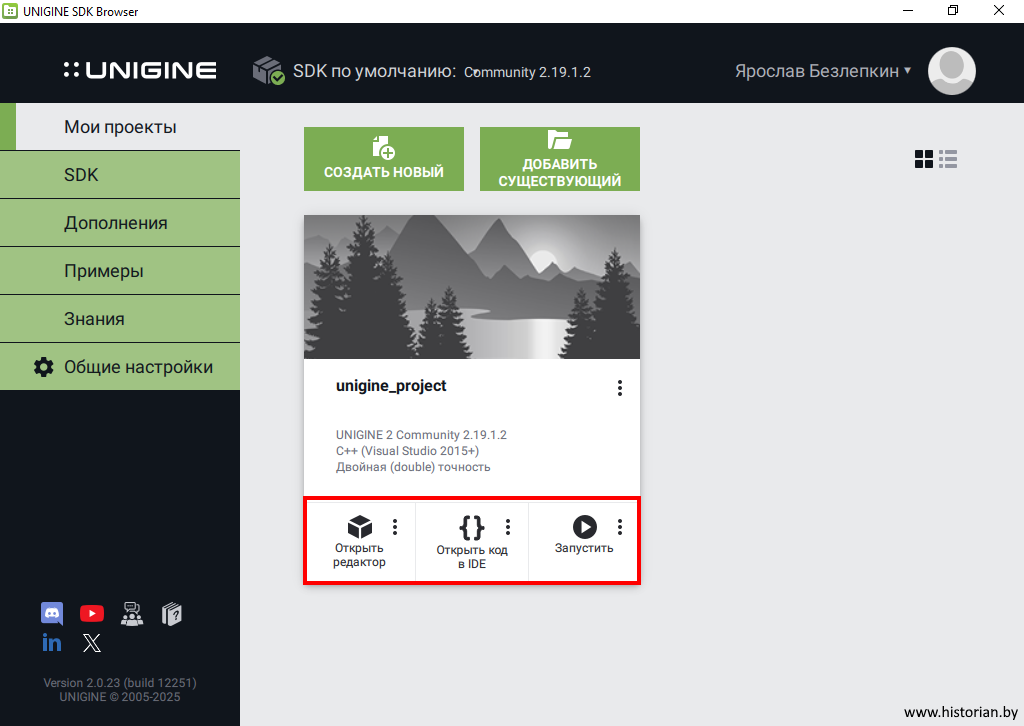Click the Добавить существующий button

(x=560, y=159)
